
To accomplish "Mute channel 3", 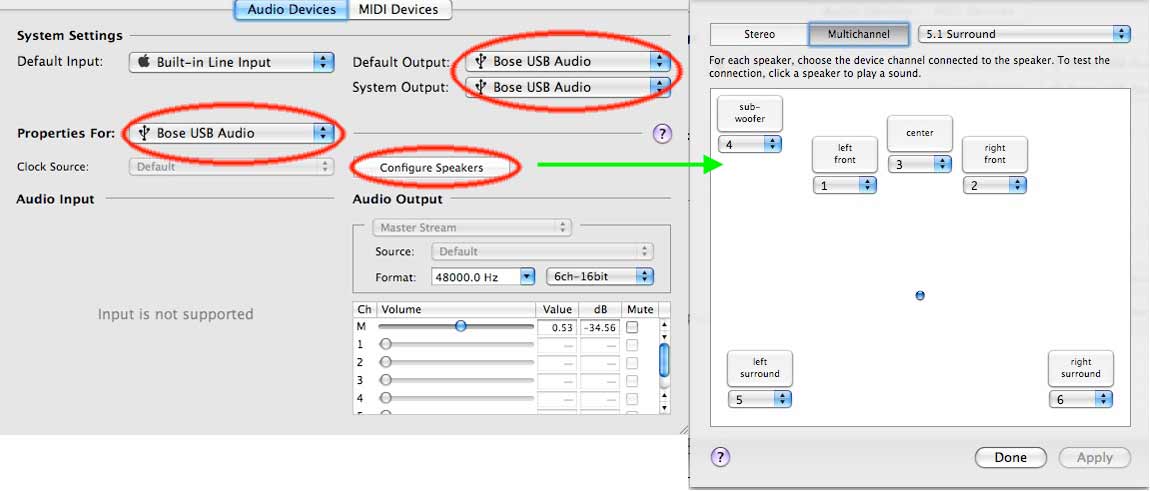I will click(632, 380).
